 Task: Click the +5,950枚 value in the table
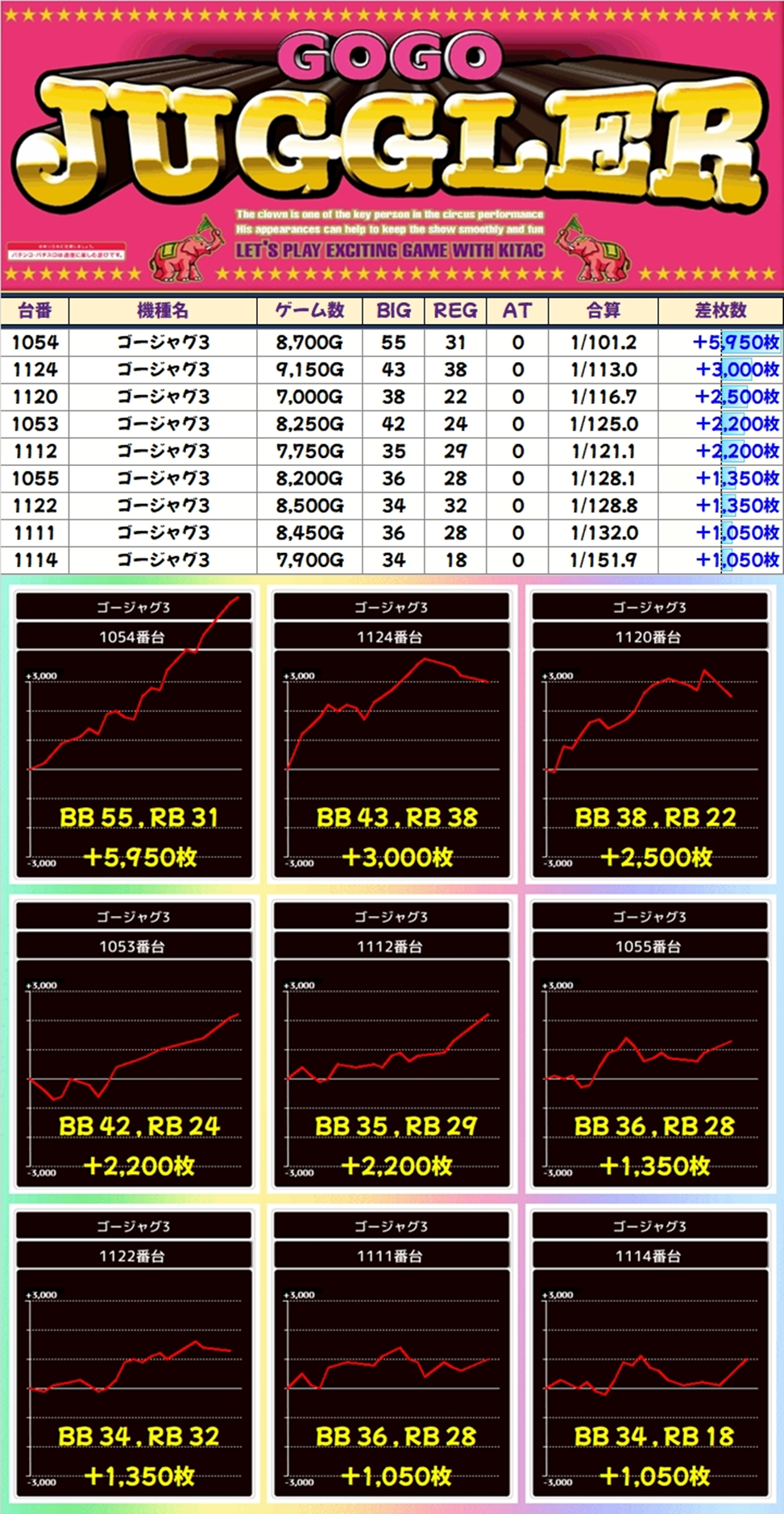pyautogui.click(x=736, y=343)
